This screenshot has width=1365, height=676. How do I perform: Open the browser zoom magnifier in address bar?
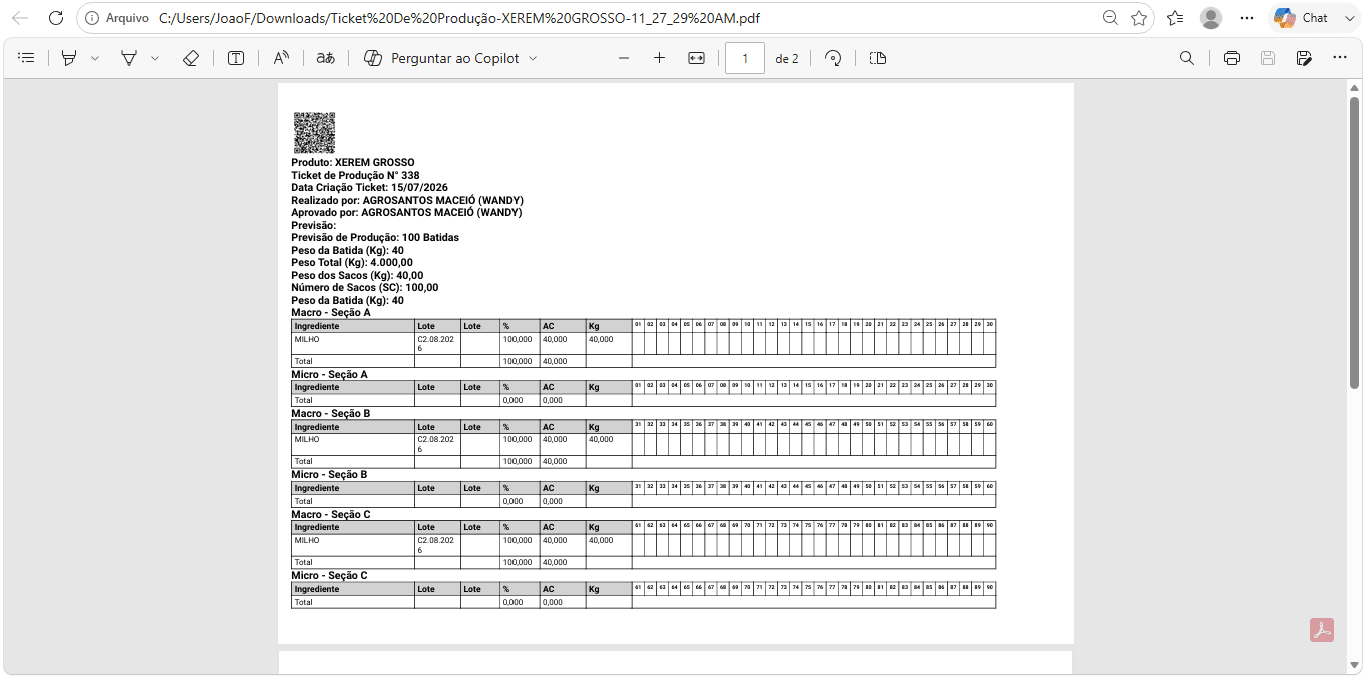[x=1110, y=18]
